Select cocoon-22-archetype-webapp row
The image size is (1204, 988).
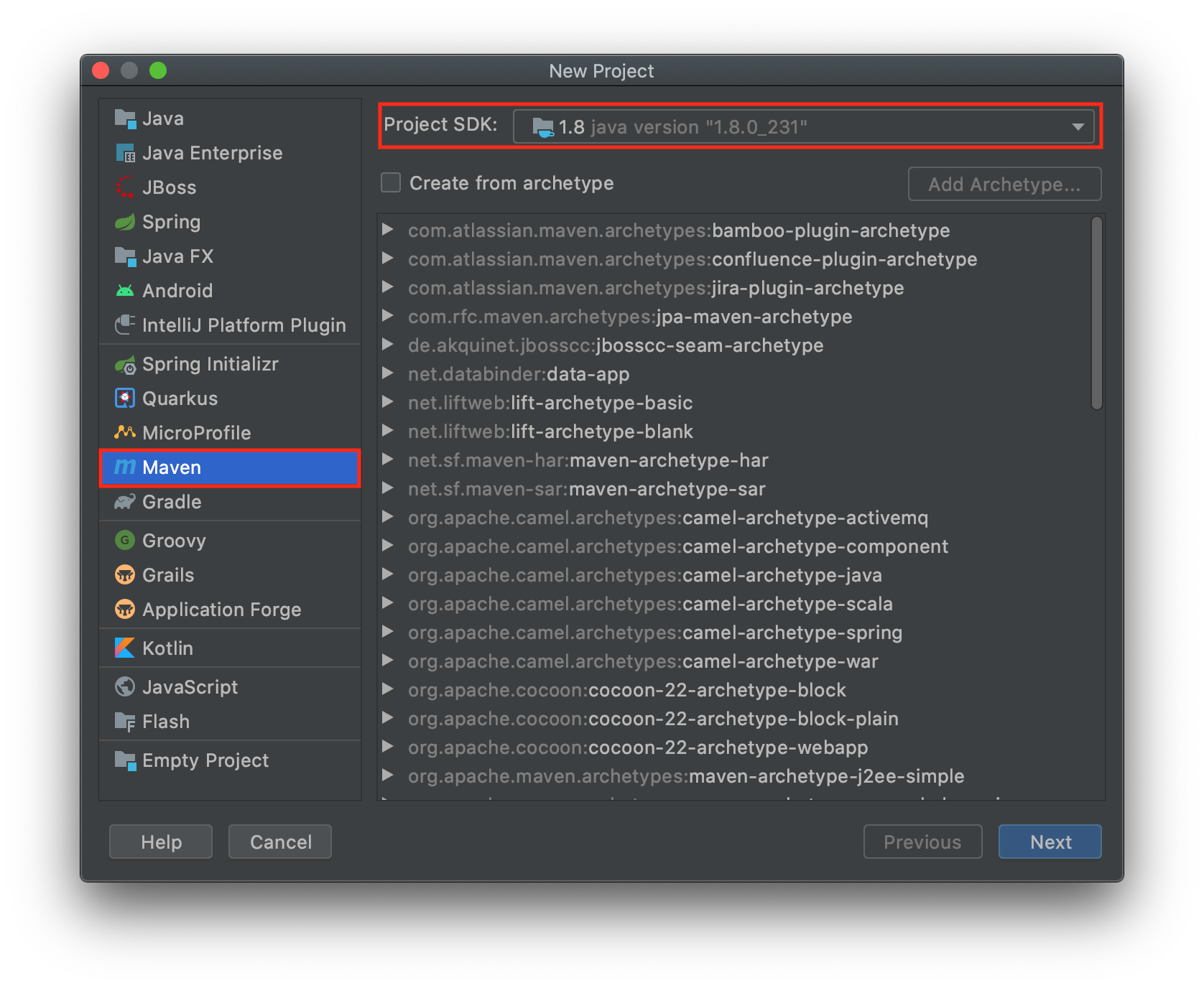tap(734, 747)
